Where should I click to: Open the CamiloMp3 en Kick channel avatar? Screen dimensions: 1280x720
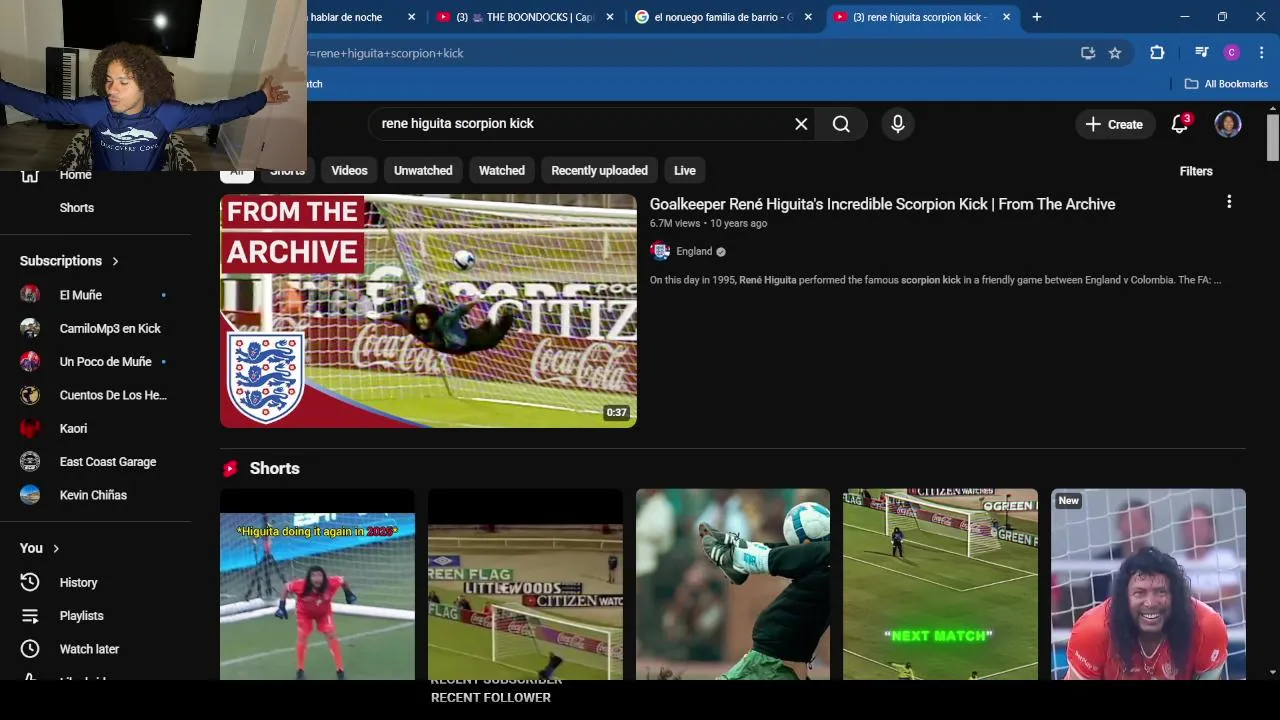(x=30, y=328)
